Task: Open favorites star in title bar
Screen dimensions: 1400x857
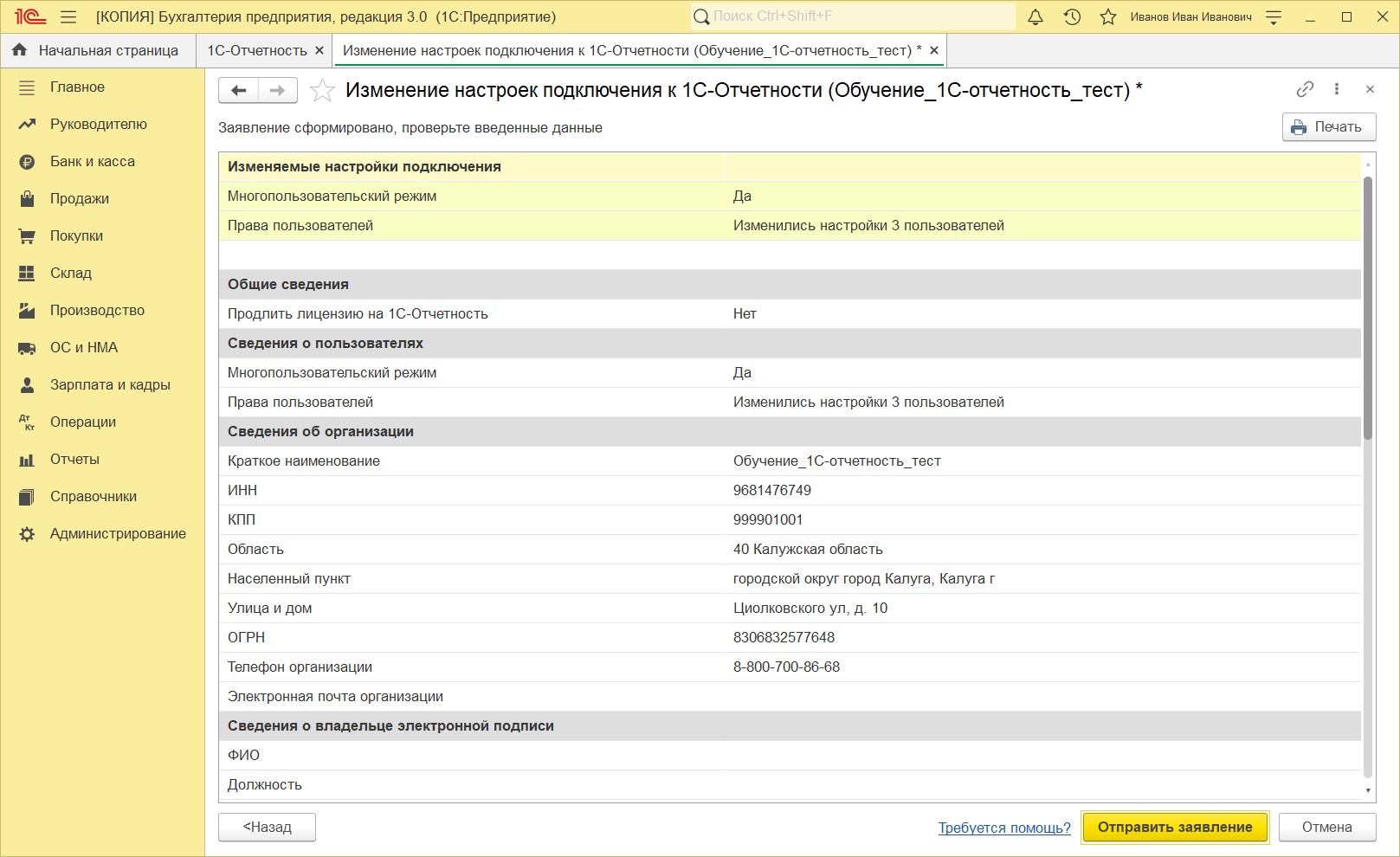Action: point(1108,17)
